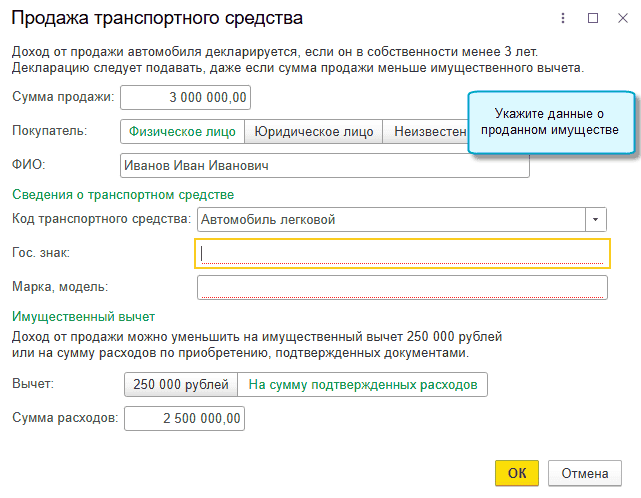Switch buyer type to Юридическое лицо
This screenshot has height=498, width=641.
coord(314,131)
